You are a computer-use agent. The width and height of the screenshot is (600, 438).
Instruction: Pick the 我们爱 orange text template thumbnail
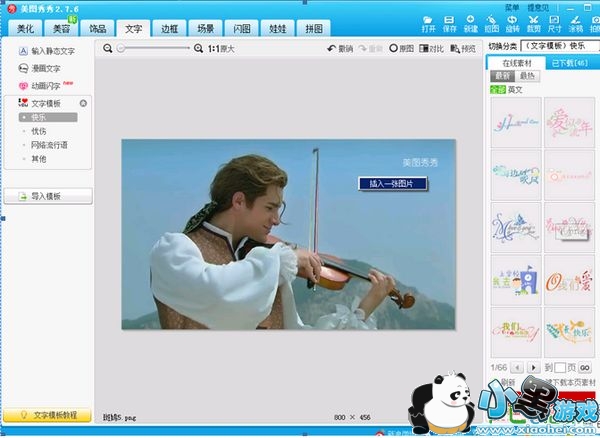[x=569, y=280]
